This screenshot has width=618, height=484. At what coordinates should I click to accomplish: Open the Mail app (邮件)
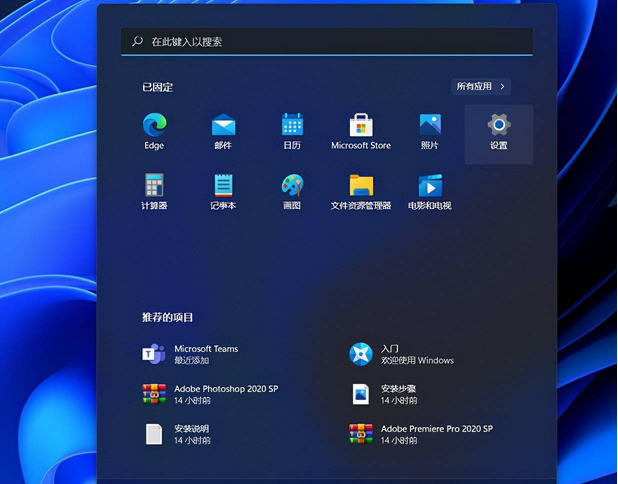(x=223, y=125)
